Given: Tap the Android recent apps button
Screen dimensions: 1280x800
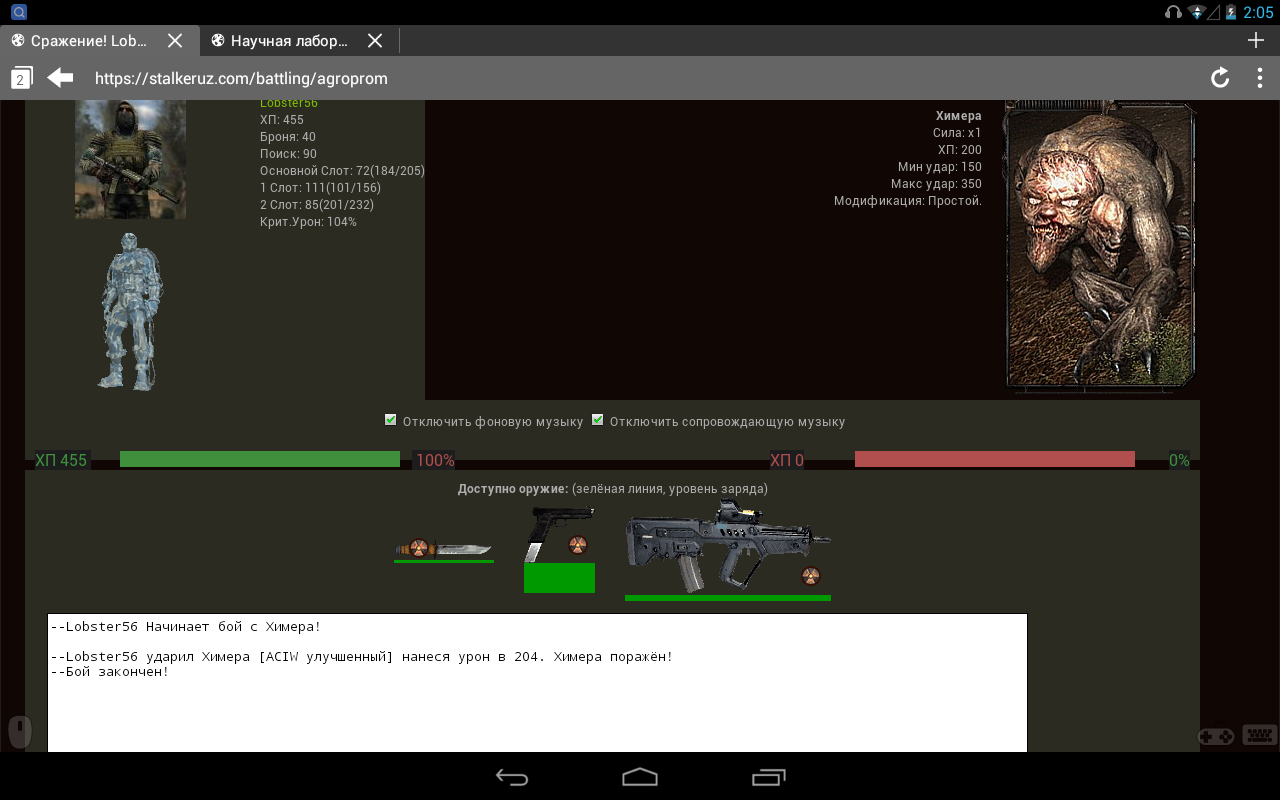Looking at the screenshot, I should pyautogui.click(x=768, y=777).
